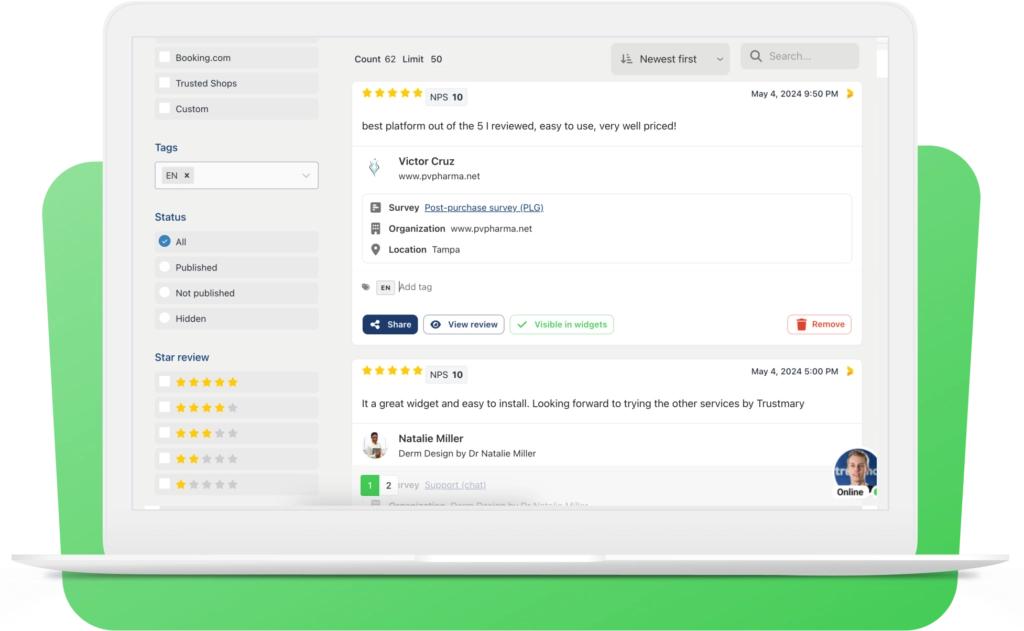Go to page 1 of reviews

click(370, 485)
